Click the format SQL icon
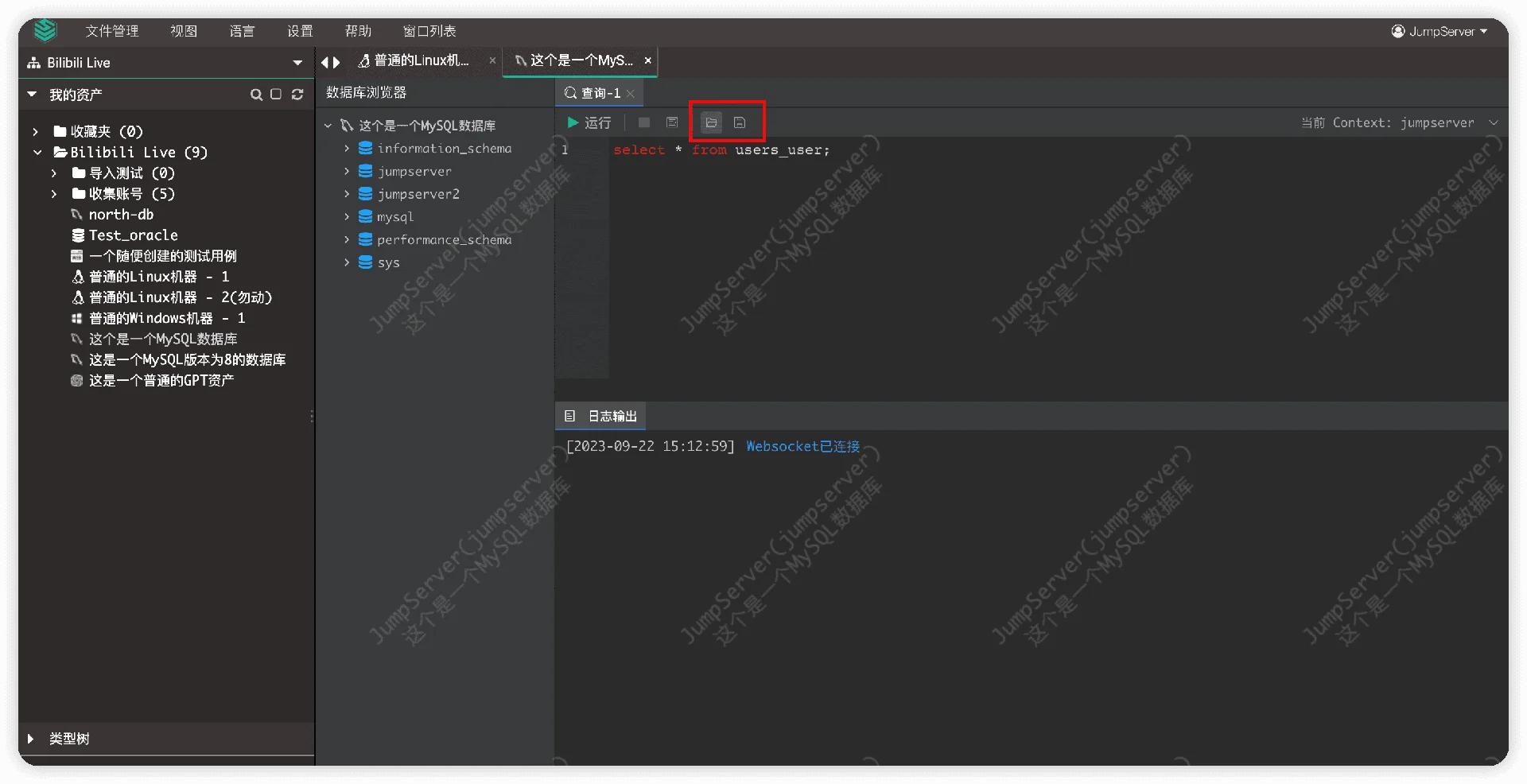The width and height of the screenshot is (1527, 784). [x=672, y=122]
